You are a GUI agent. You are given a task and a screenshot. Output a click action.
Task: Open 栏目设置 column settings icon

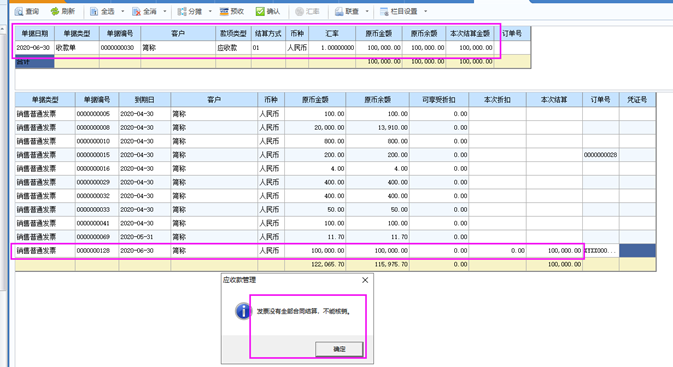(384, 12)
